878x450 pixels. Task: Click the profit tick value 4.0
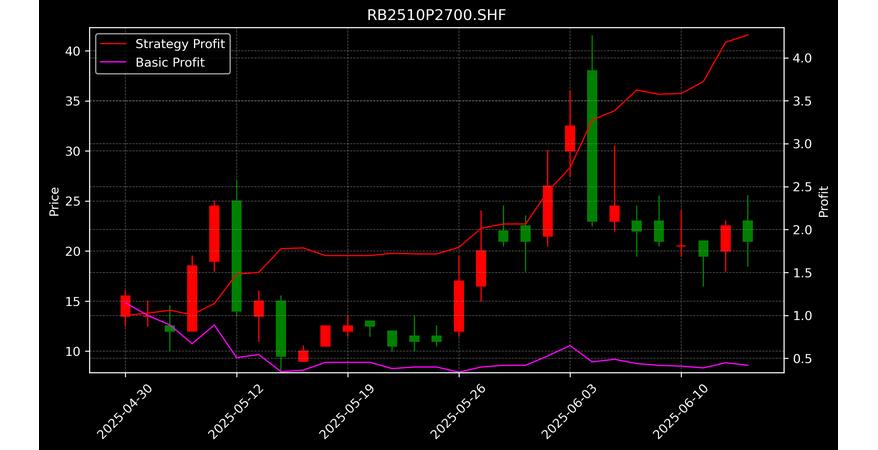[801, 58]
